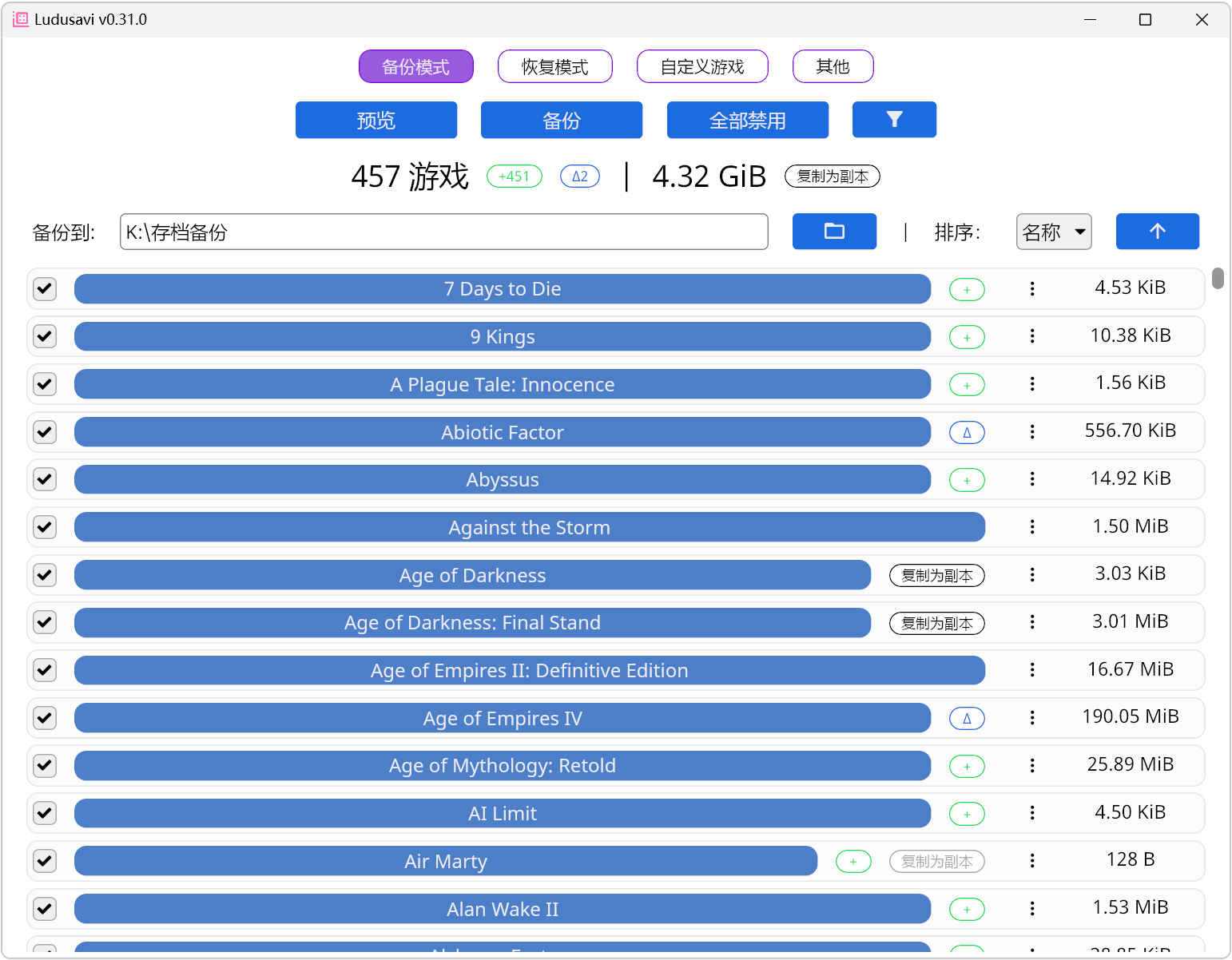Open the three-dot menu for Air Marty

coord(1032,861)
